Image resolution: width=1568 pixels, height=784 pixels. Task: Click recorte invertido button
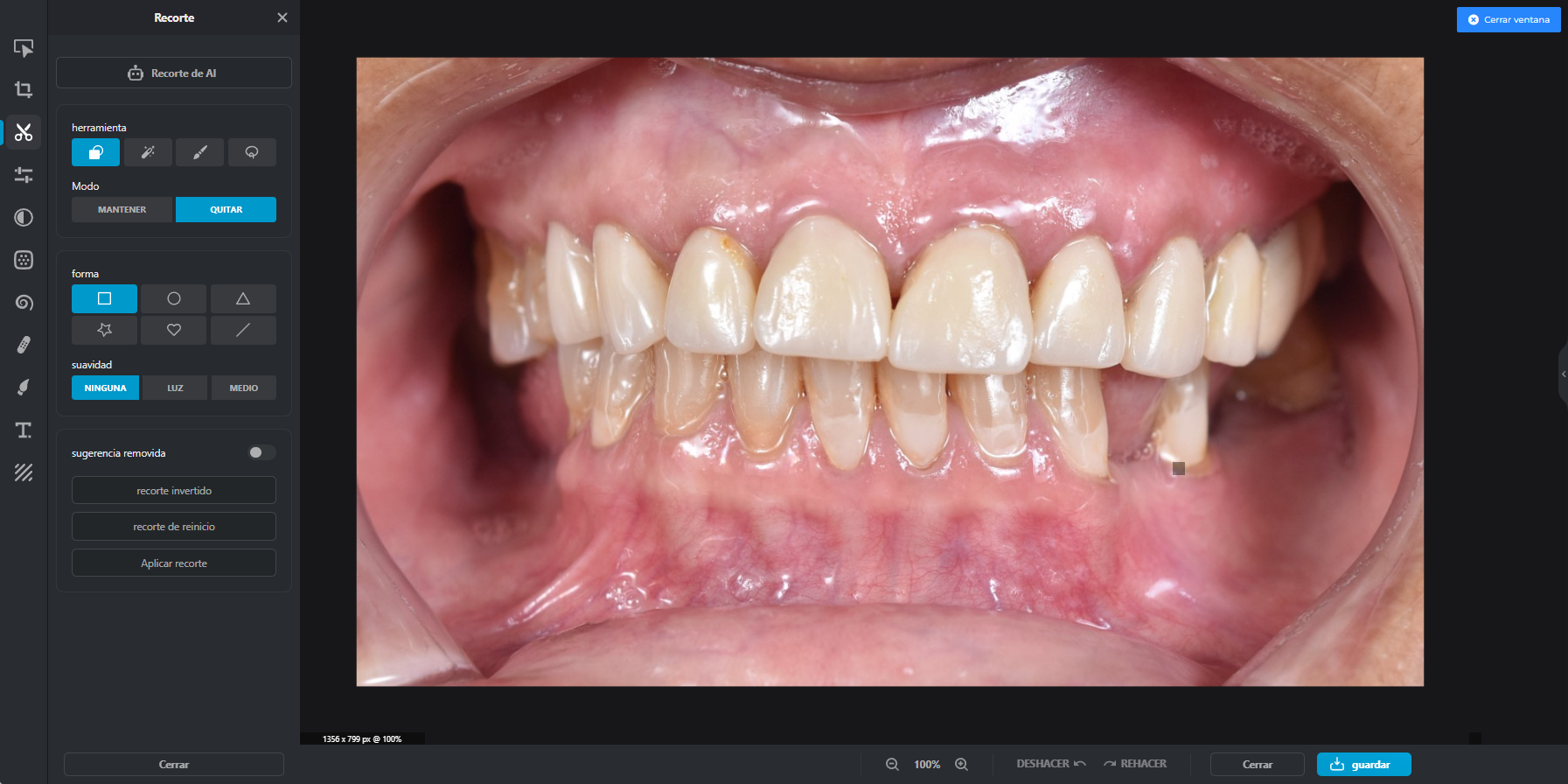pos(174,490)
